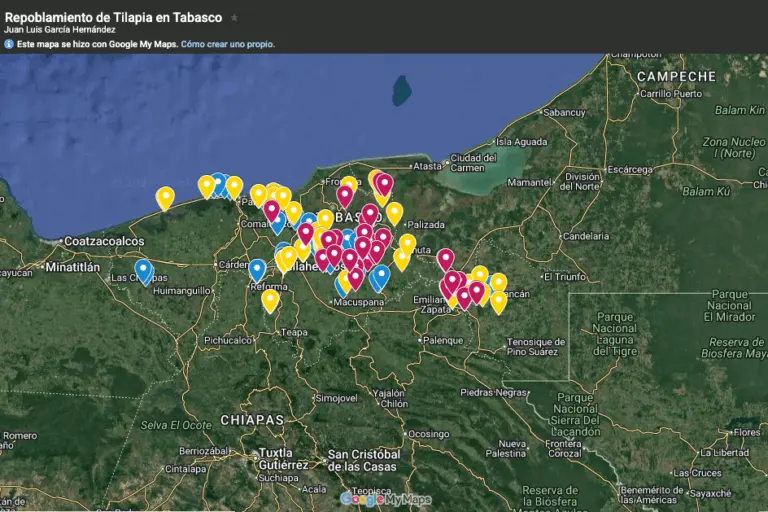Click the blue pin beside Cárdenas

257,269
